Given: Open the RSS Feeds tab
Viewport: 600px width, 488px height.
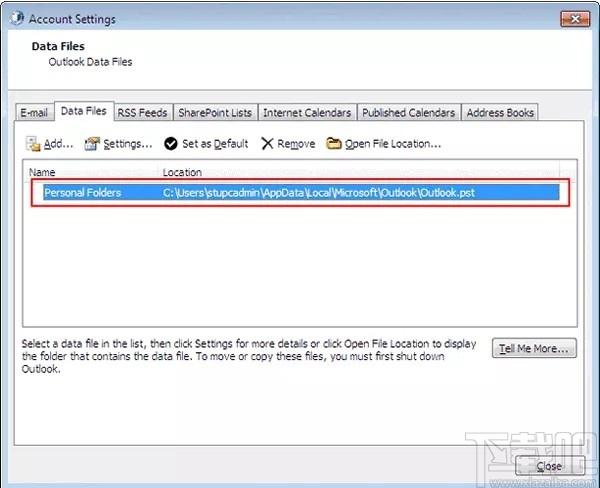Looking at the screenshot, I should click(143, 113).
